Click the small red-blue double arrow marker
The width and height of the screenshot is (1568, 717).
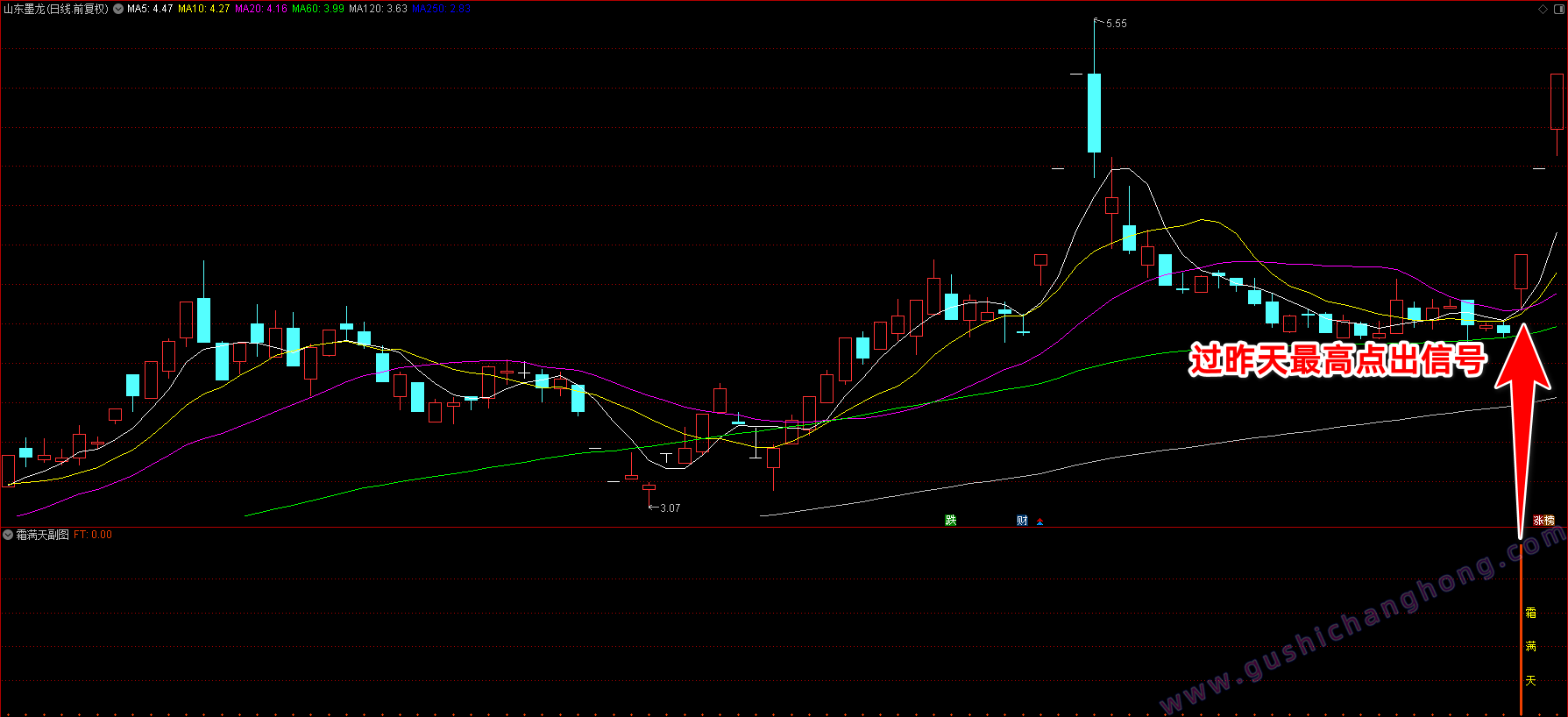pyautogui.click(x=1040, y=522)
